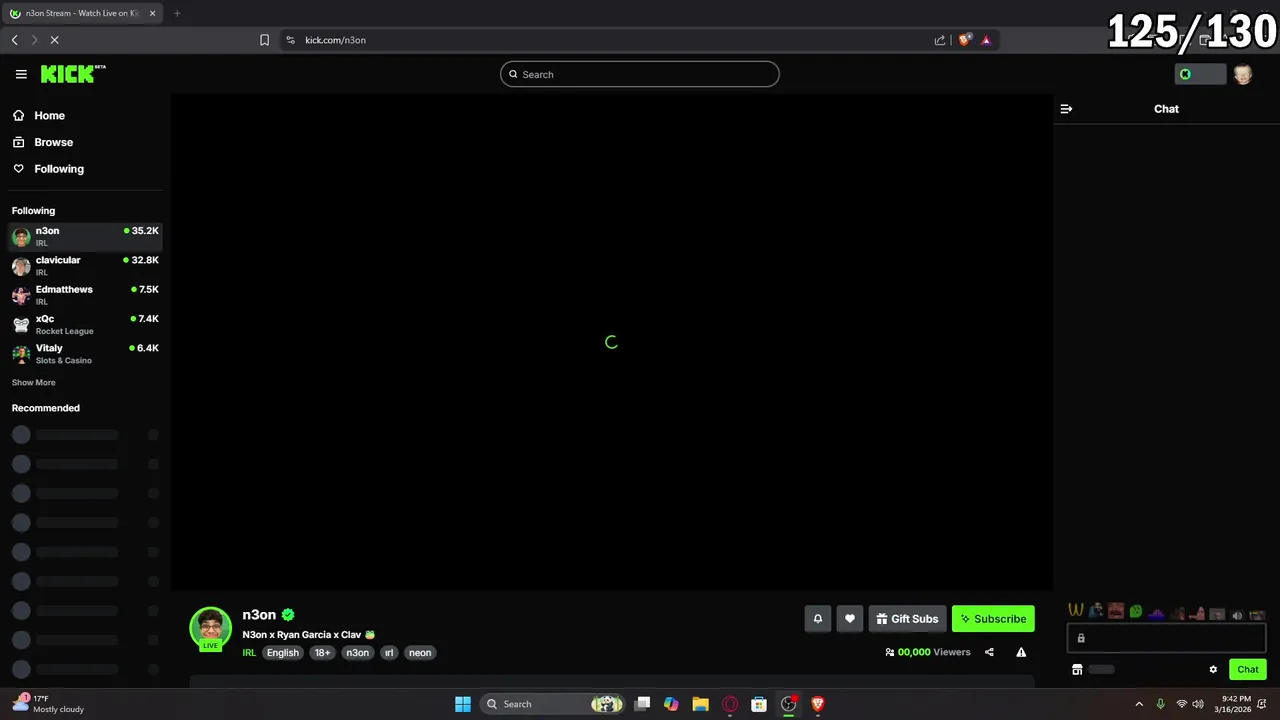The width and height of the screenshot is (1280, 720).
Task: Click the n3on streamer avatar
Action: (x=211, y=628)
